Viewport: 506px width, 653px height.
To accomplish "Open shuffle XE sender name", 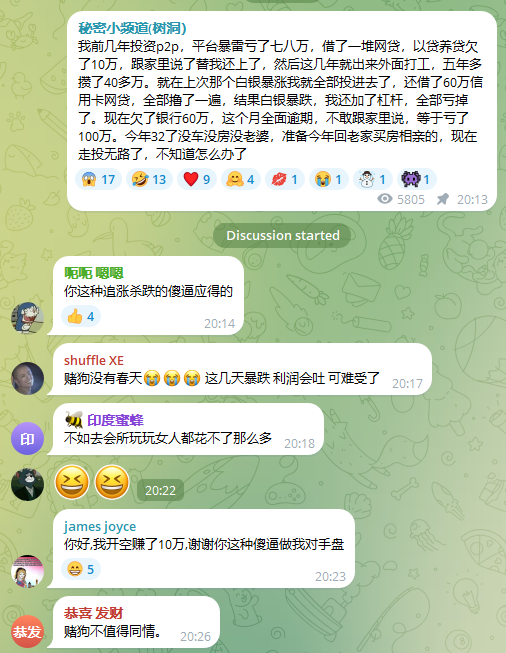I will coord(94,360).
